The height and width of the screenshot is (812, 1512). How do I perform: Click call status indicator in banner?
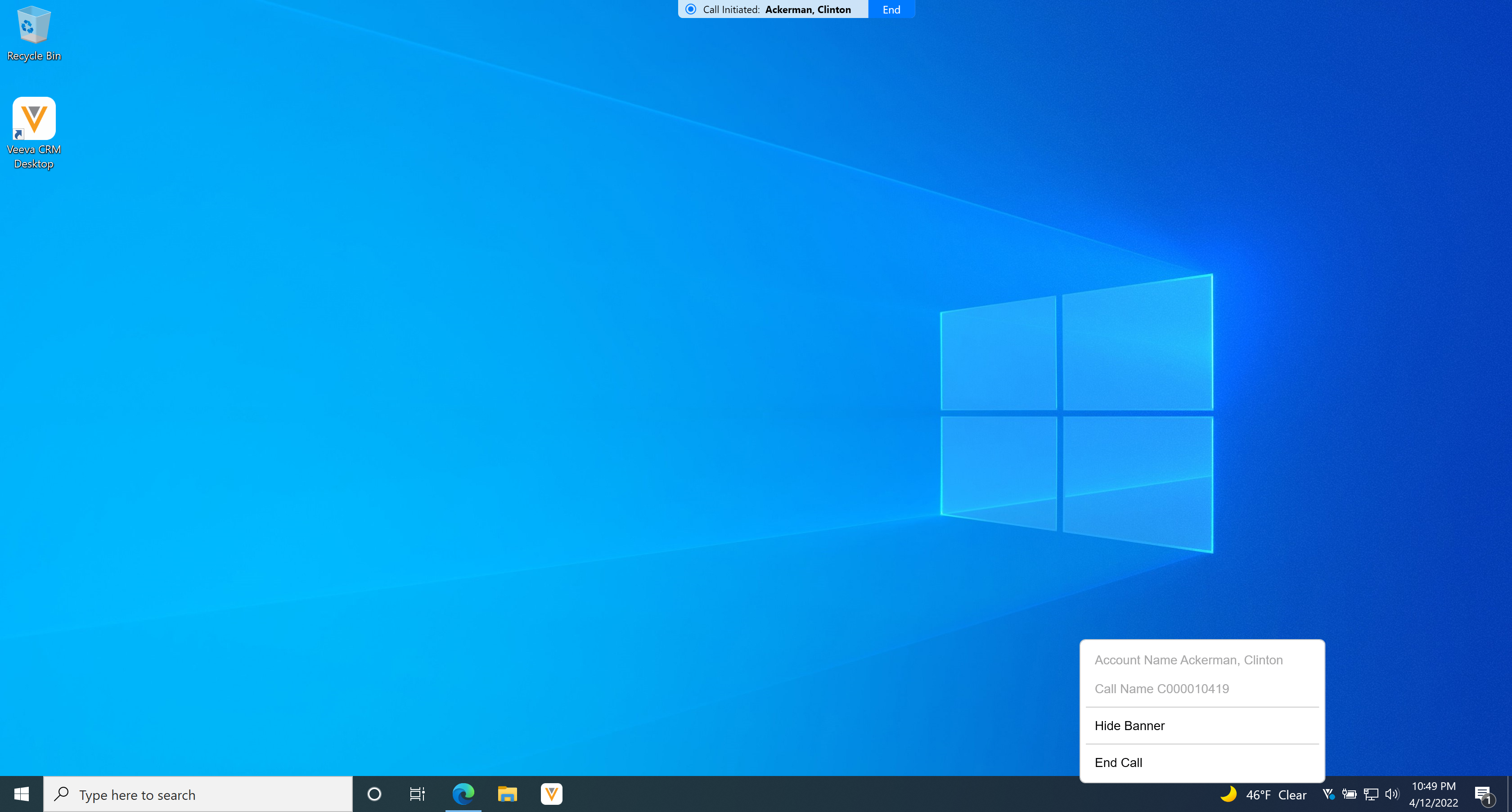691,9
